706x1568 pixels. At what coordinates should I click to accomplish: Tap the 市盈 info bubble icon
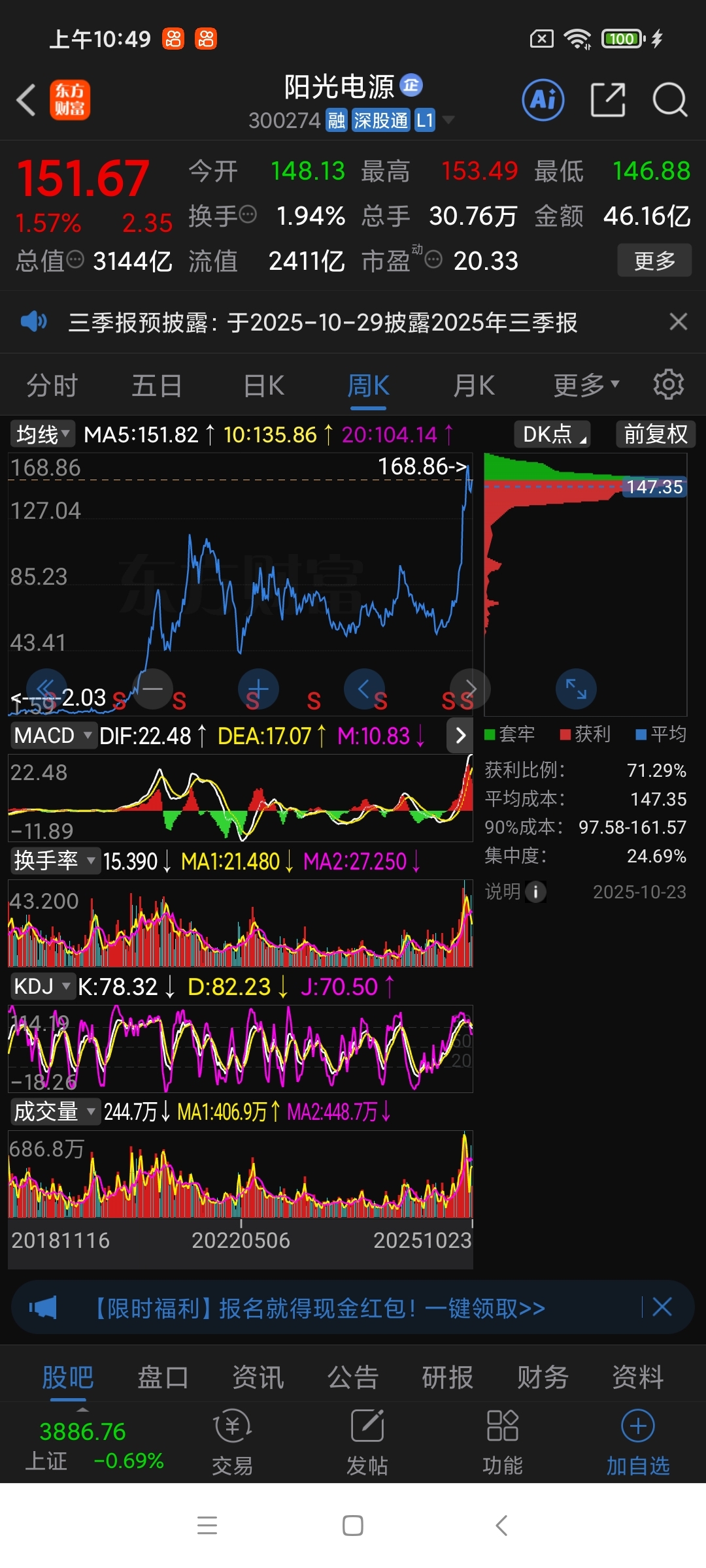433,259
